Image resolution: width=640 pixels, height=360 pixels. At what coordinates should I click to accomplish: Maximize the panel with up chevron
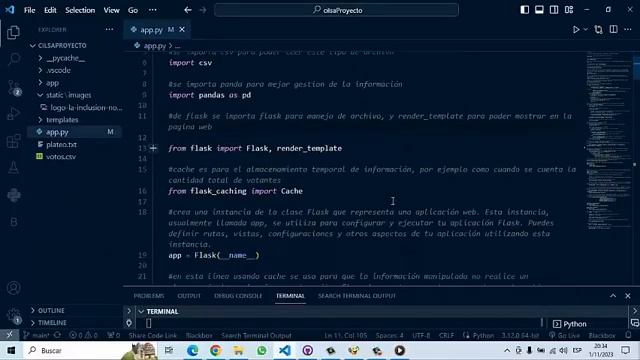[613, 296]
